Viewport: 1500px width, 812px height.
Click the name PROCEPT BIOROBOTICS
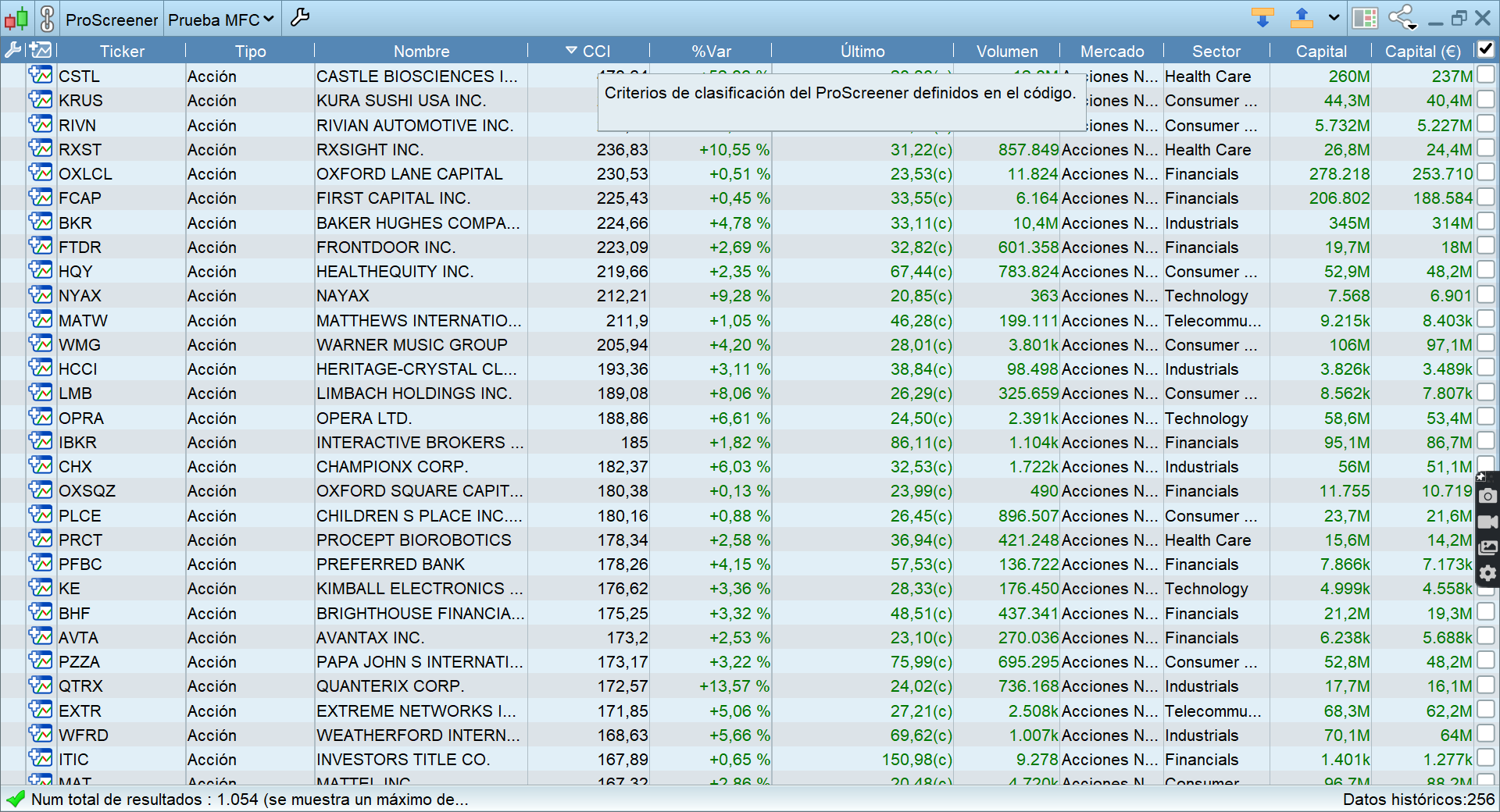(414, 540)
